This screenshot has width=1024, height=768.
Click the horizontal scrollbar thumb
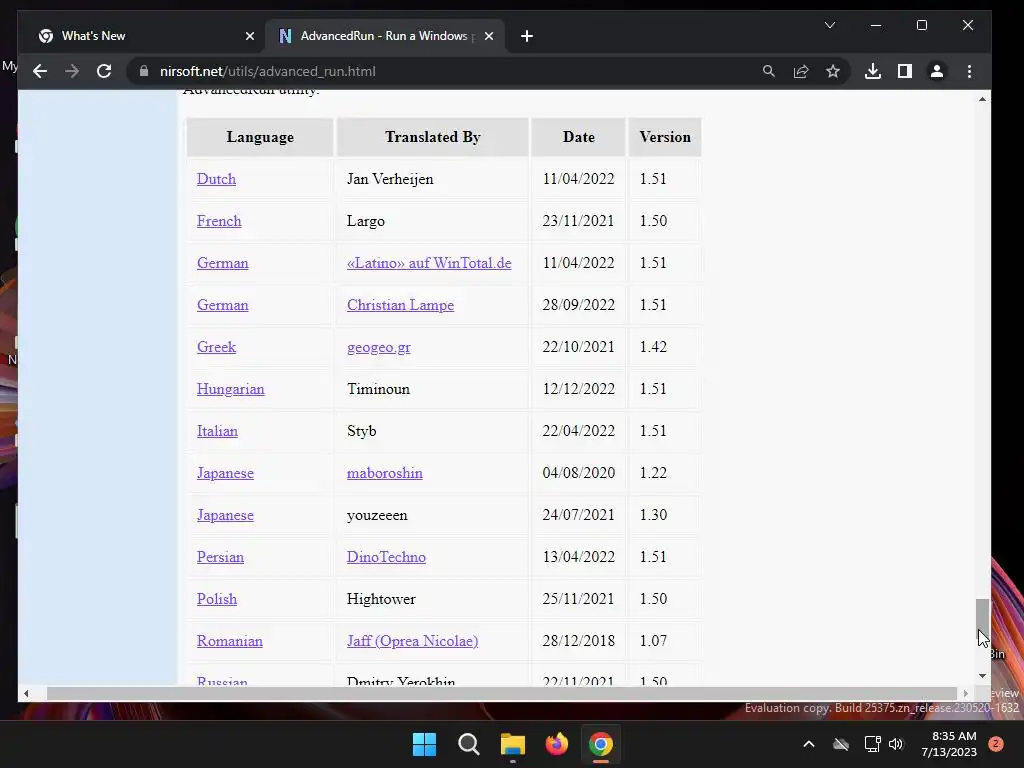pos(502,693)
